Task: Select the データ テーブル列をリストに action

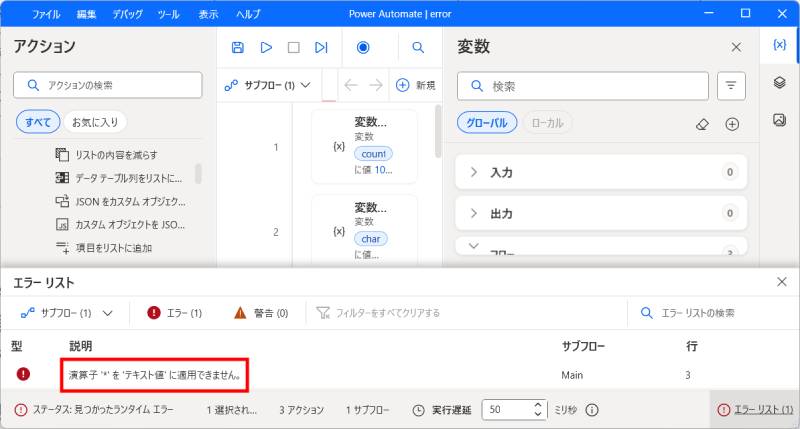Action: pos(118,178)
